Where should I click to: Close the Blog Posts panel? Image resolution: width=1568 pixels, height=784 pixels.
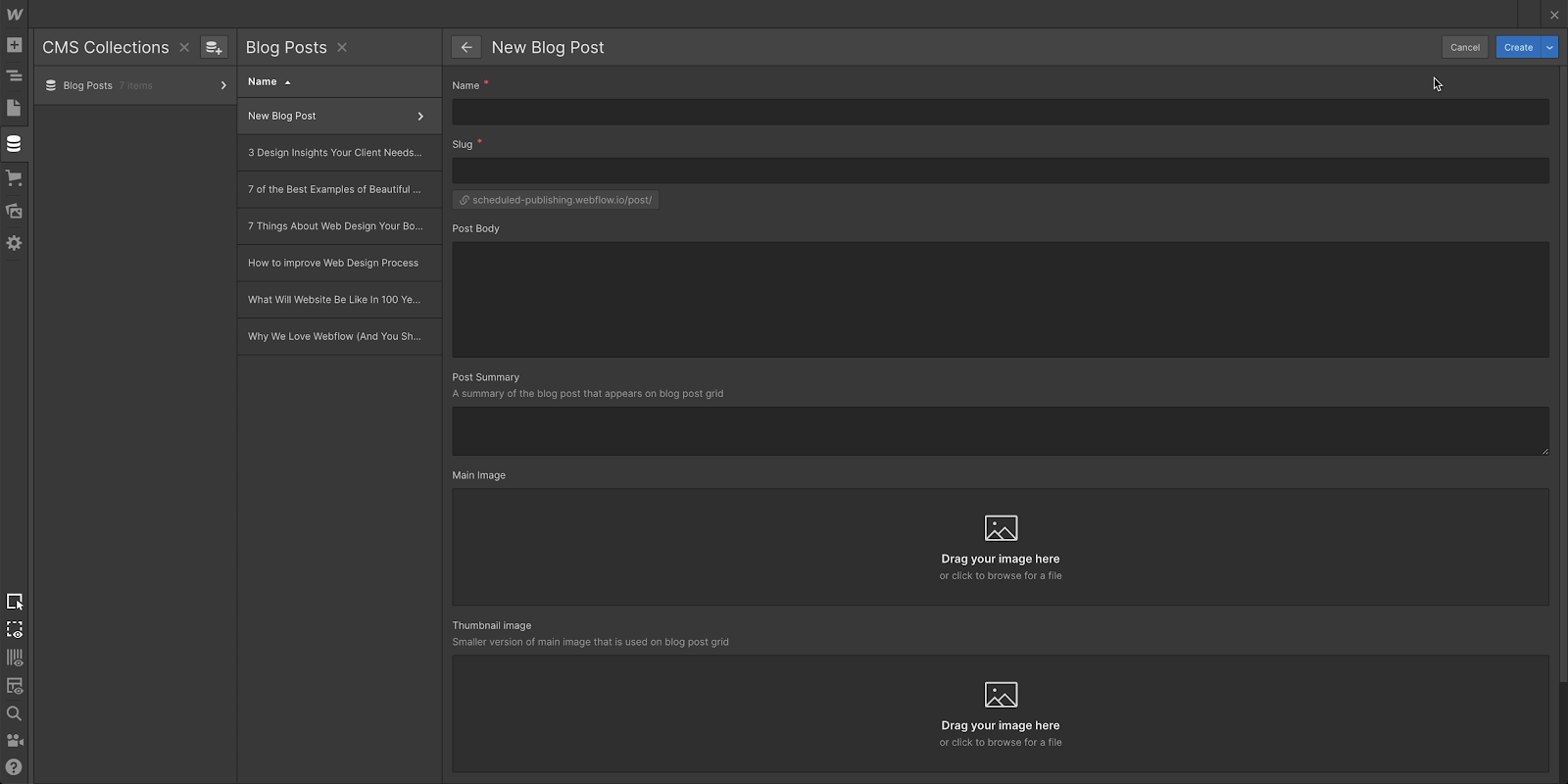(342, 47)
